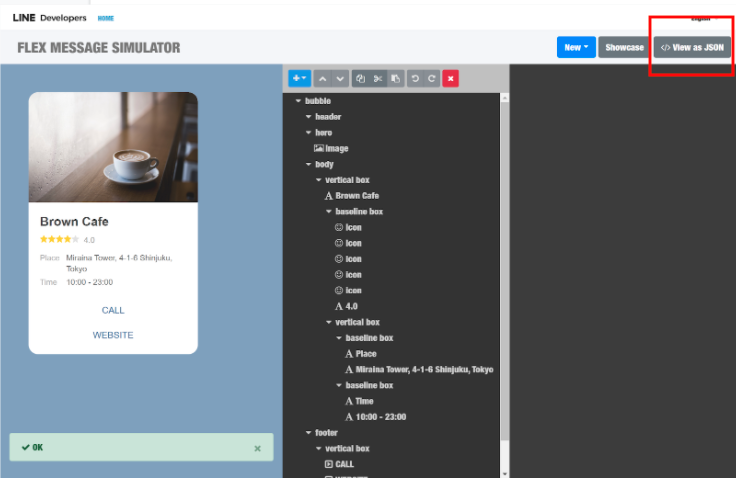Screen dimensions: 736x478
Task: Click the scrollbar down arrow in tree panel
Action: [x=504, y=472]
